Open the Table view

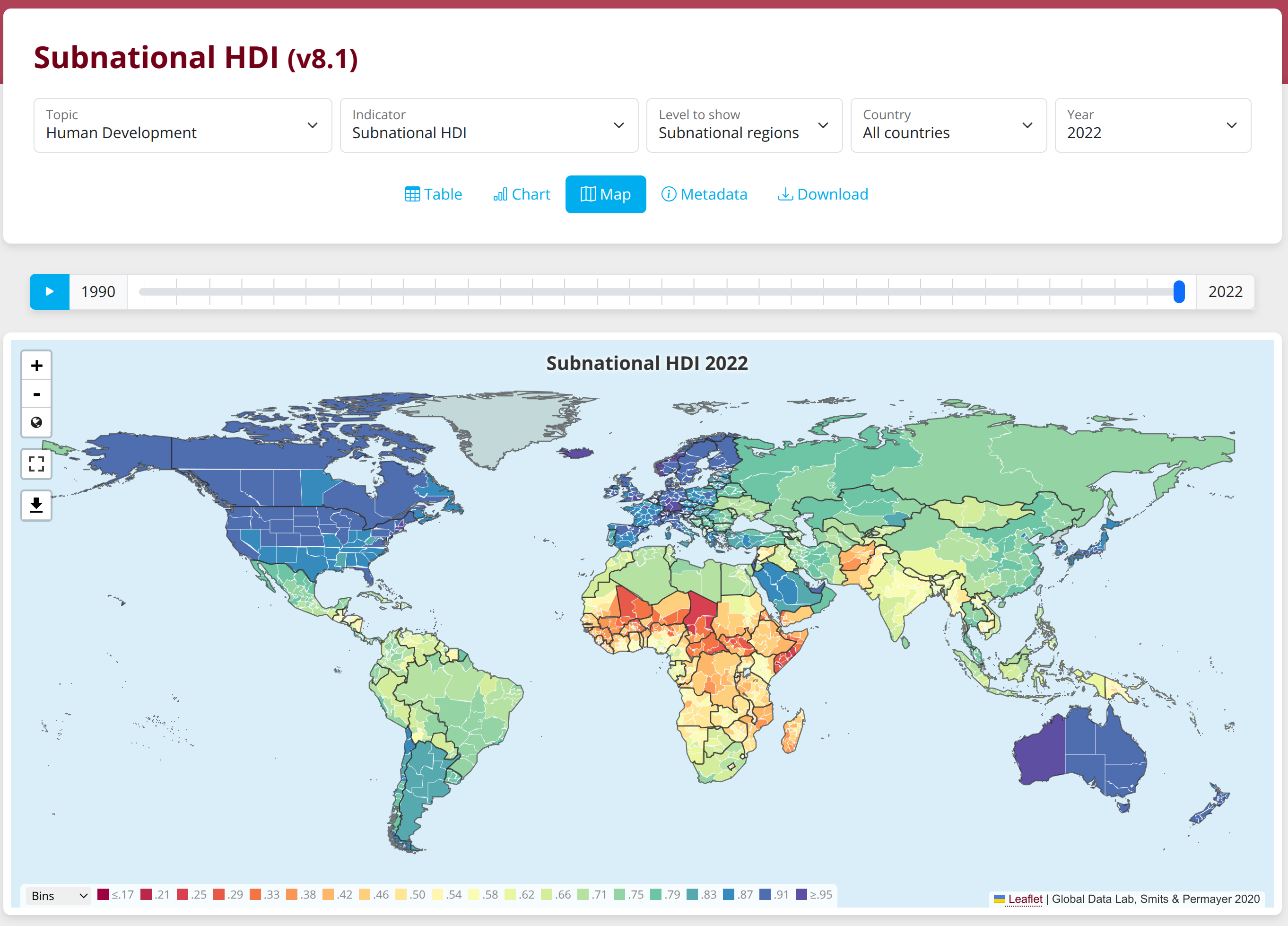click(x=433, y=194)
